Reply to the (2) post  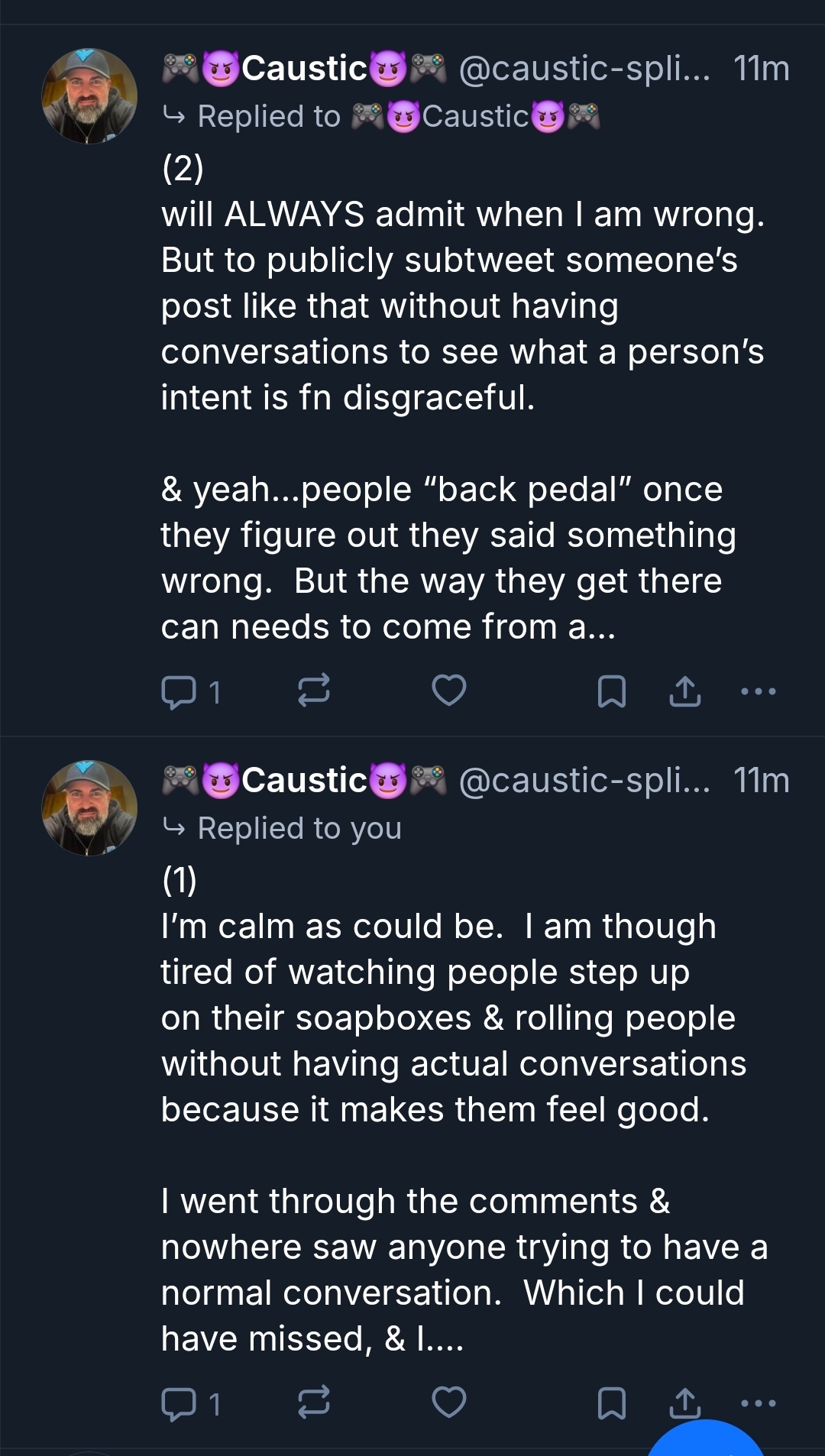(179, 692)
